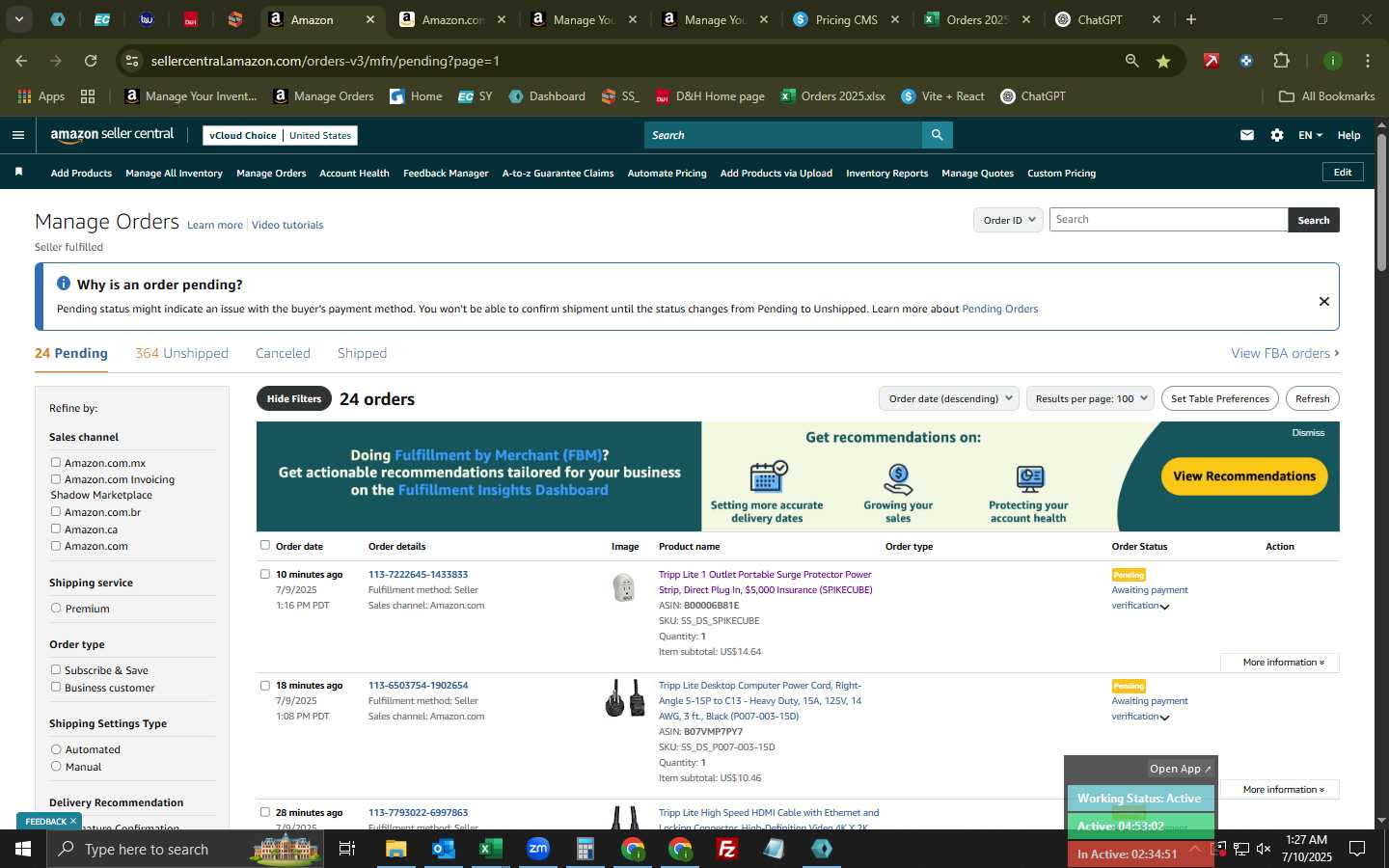The width and height of the screenshot is (1389, 868).
Task: Open Chrome three-dot menu
Action: point(1367,61)
